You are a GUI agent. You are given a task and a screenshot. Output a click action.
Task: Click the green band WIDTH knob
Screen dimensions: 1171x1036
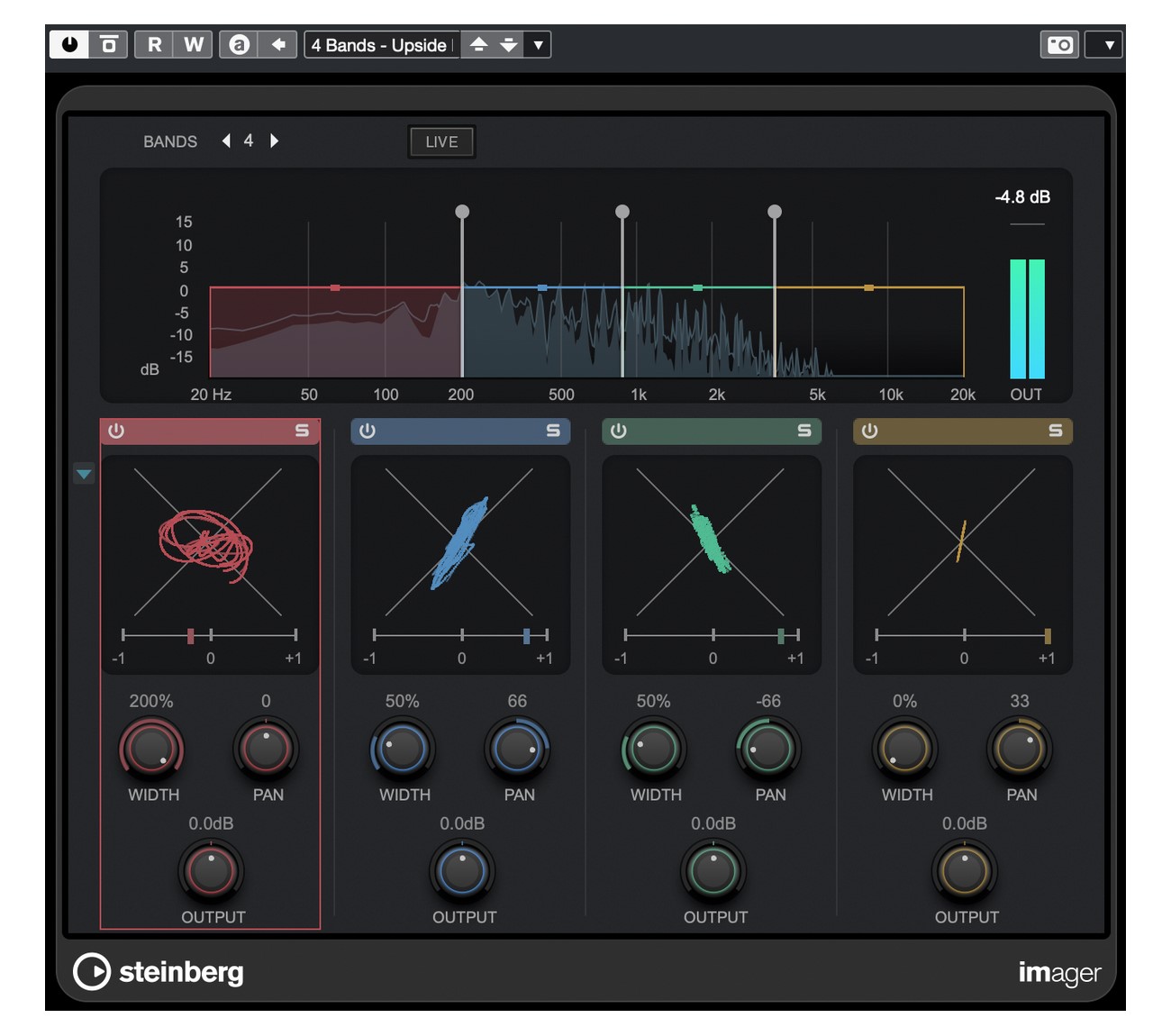pyautogui.click(x=654, y=749)
